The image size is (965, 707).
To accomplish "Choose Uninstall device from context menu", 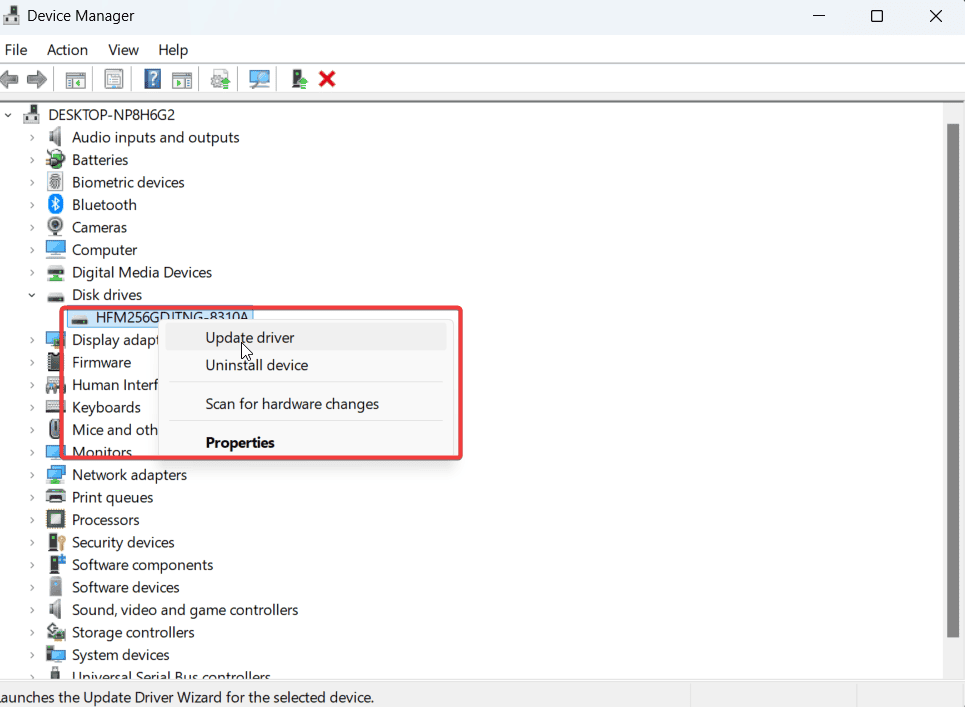I will (306, 365).
